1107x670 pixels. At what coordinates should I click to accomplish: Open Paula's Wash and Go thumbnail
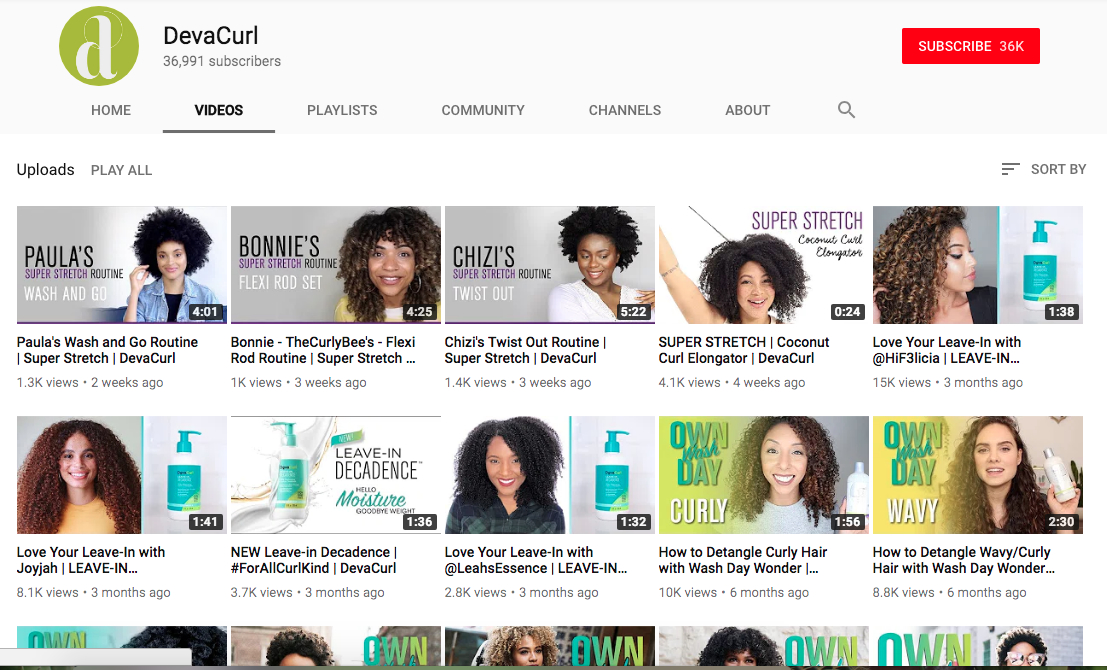[122, 265]
